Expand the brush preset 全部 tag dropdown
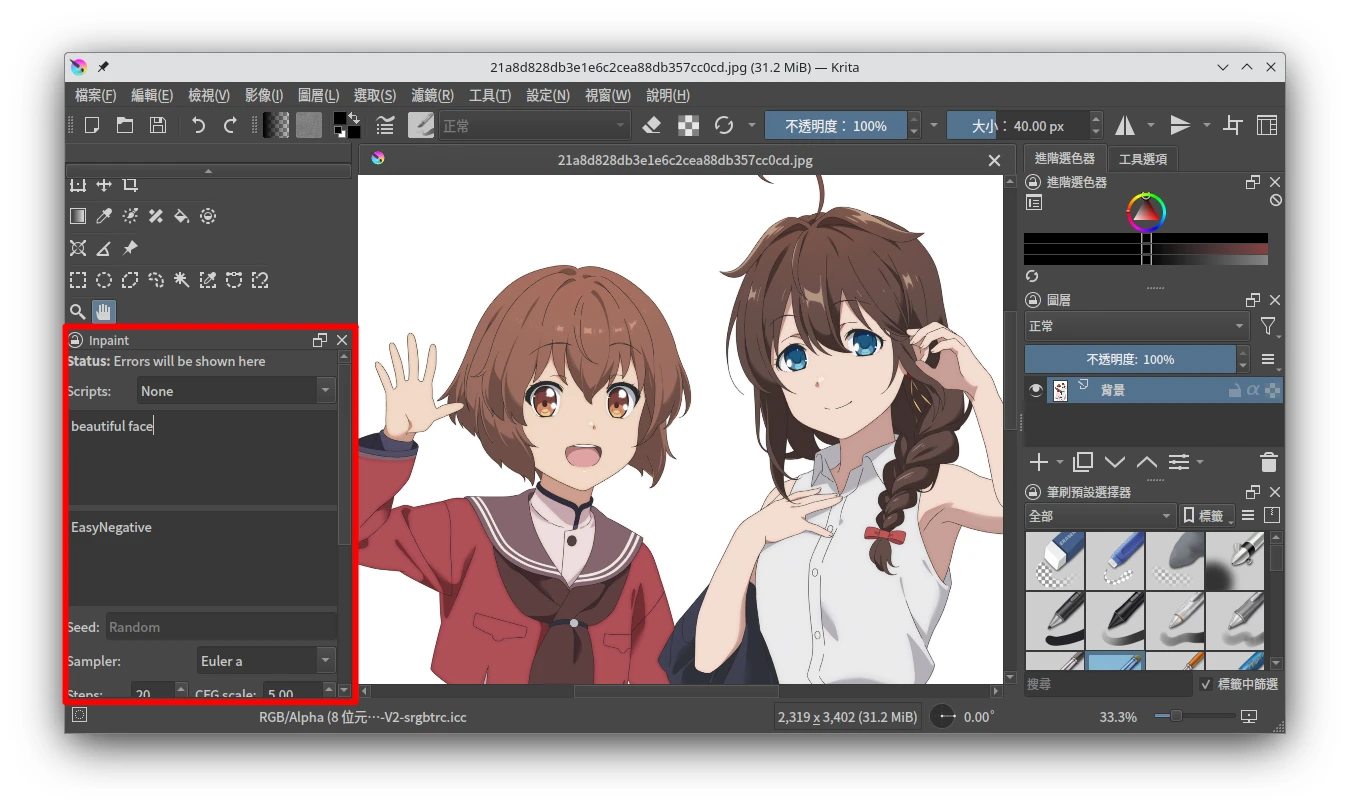This screenshot has width=1350, height=810. point(1100,516)
